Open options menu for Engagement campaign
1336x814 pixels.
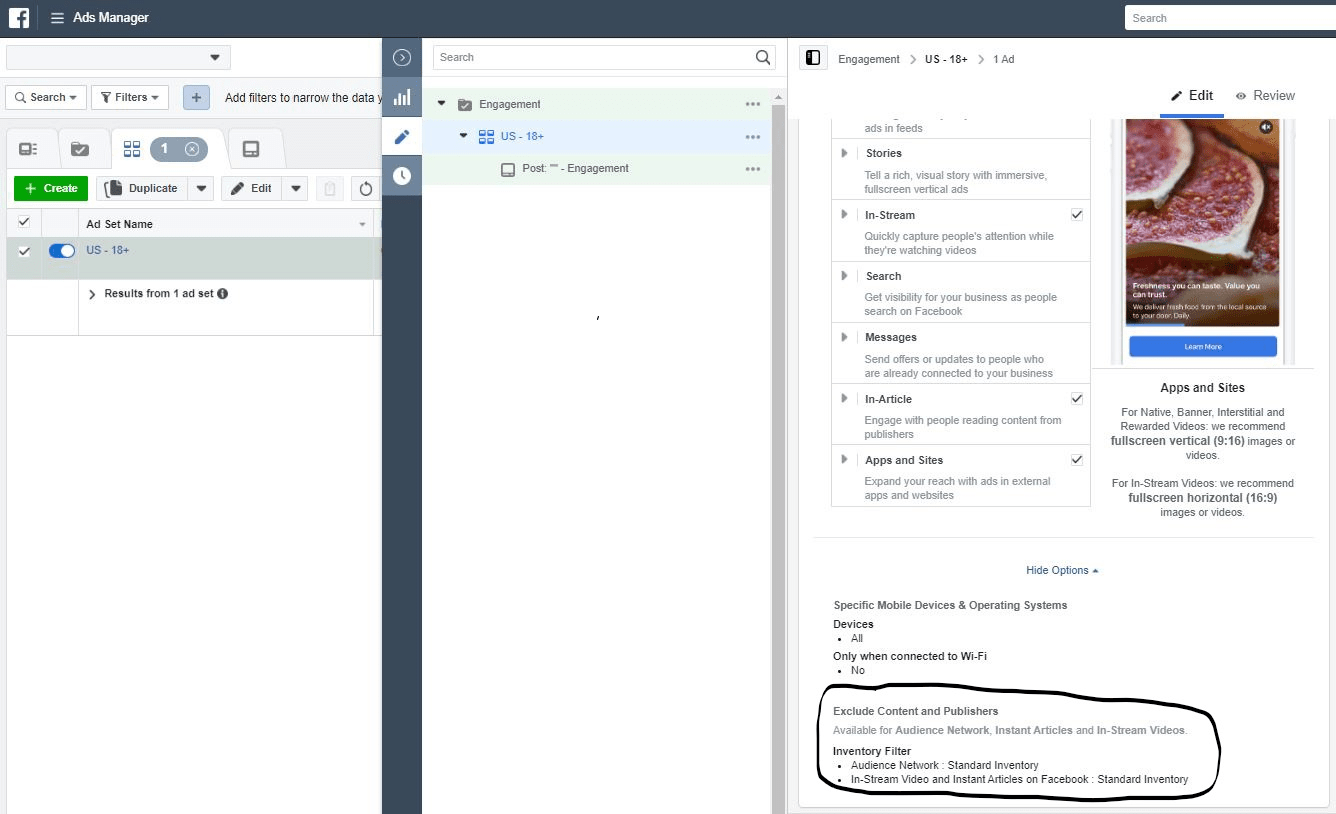(752, 104)
